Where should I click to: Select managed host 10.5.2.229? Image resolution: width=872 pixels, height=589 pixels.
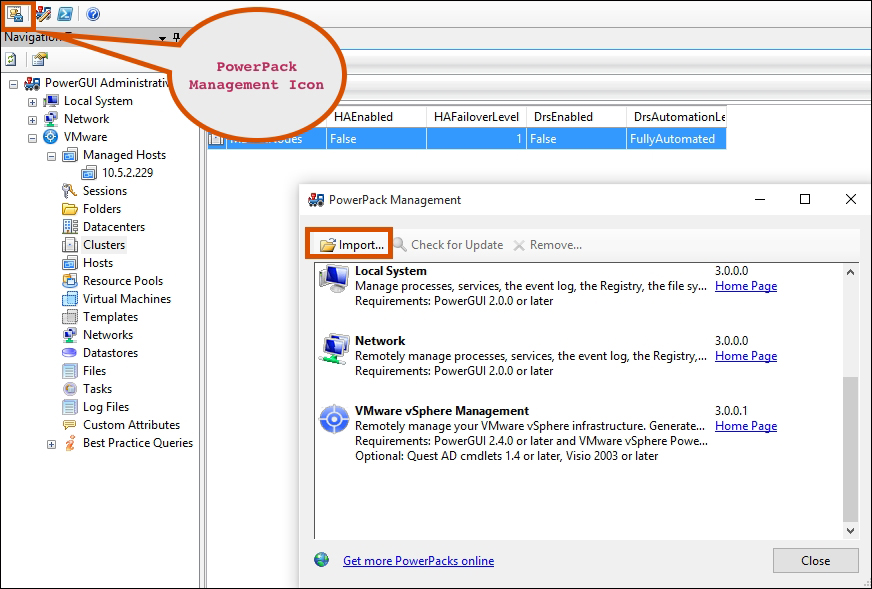tap(127, 172)
